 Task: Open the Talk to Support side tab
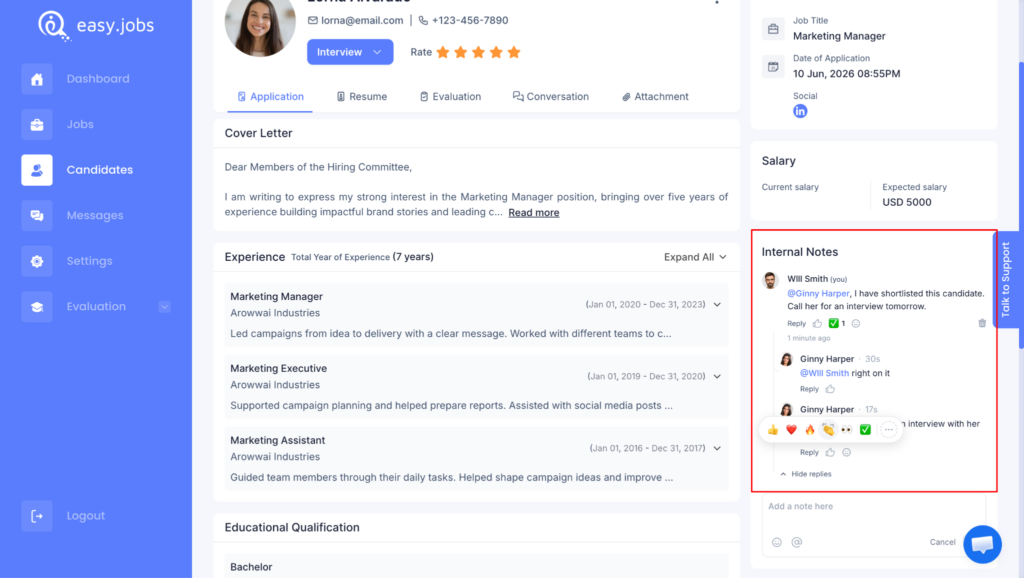click(1006, 280)
